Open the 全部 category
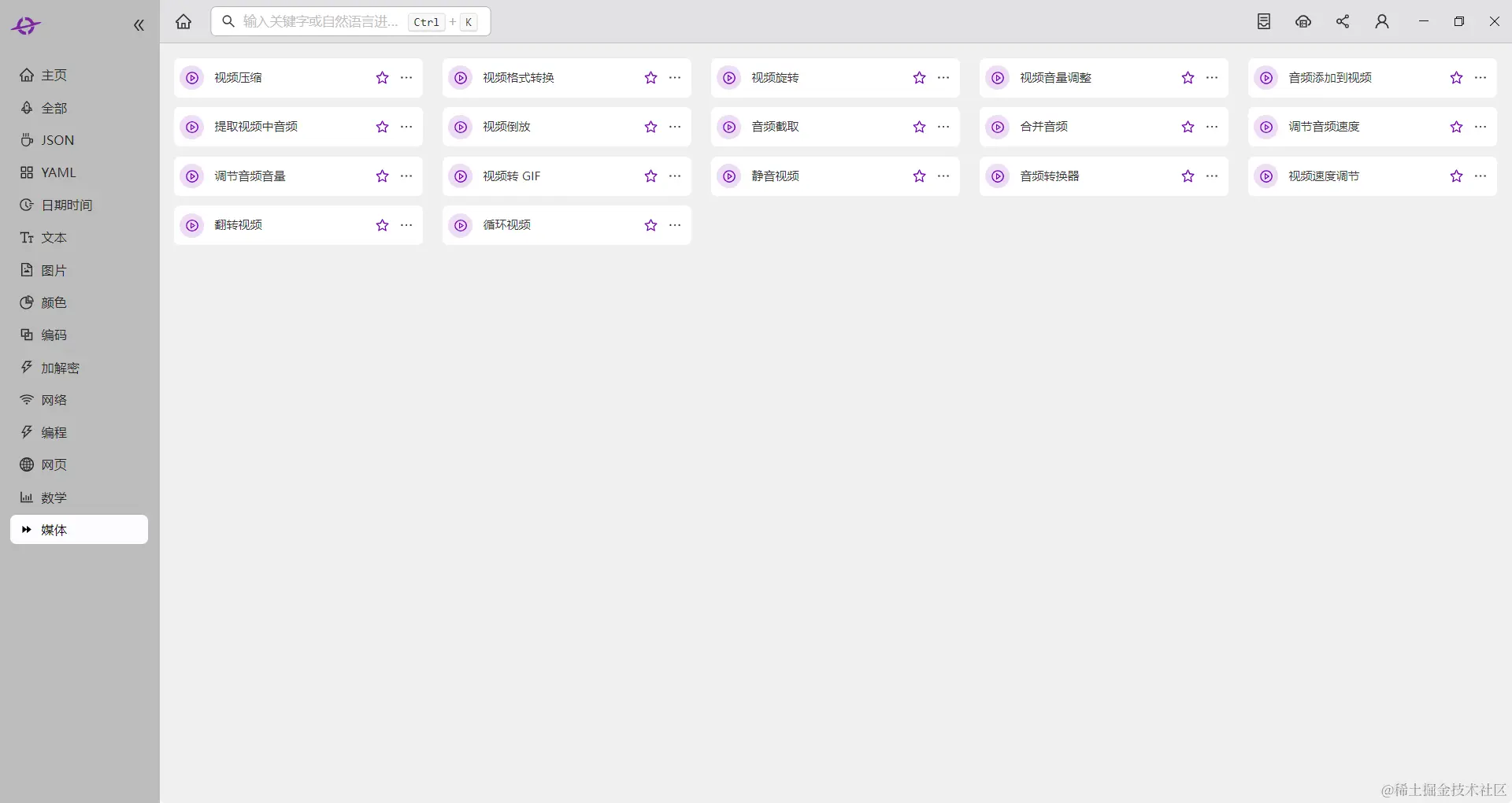This screenshot has width=1512, height=803. click(79, 108)
